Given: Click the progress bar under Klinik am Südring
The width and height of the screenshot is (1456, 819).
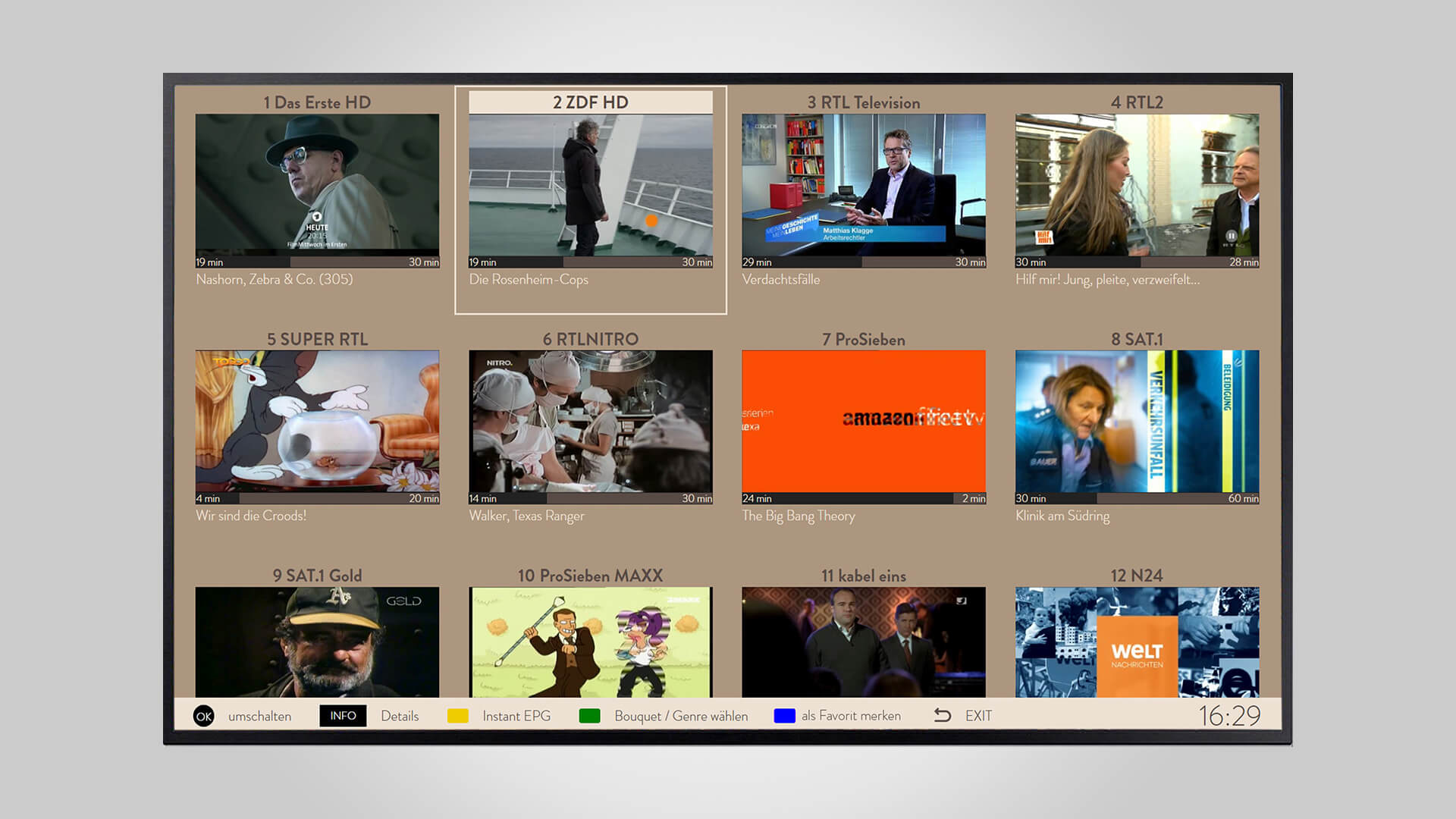Looking at the screenshot, I should click(1136, 499).
